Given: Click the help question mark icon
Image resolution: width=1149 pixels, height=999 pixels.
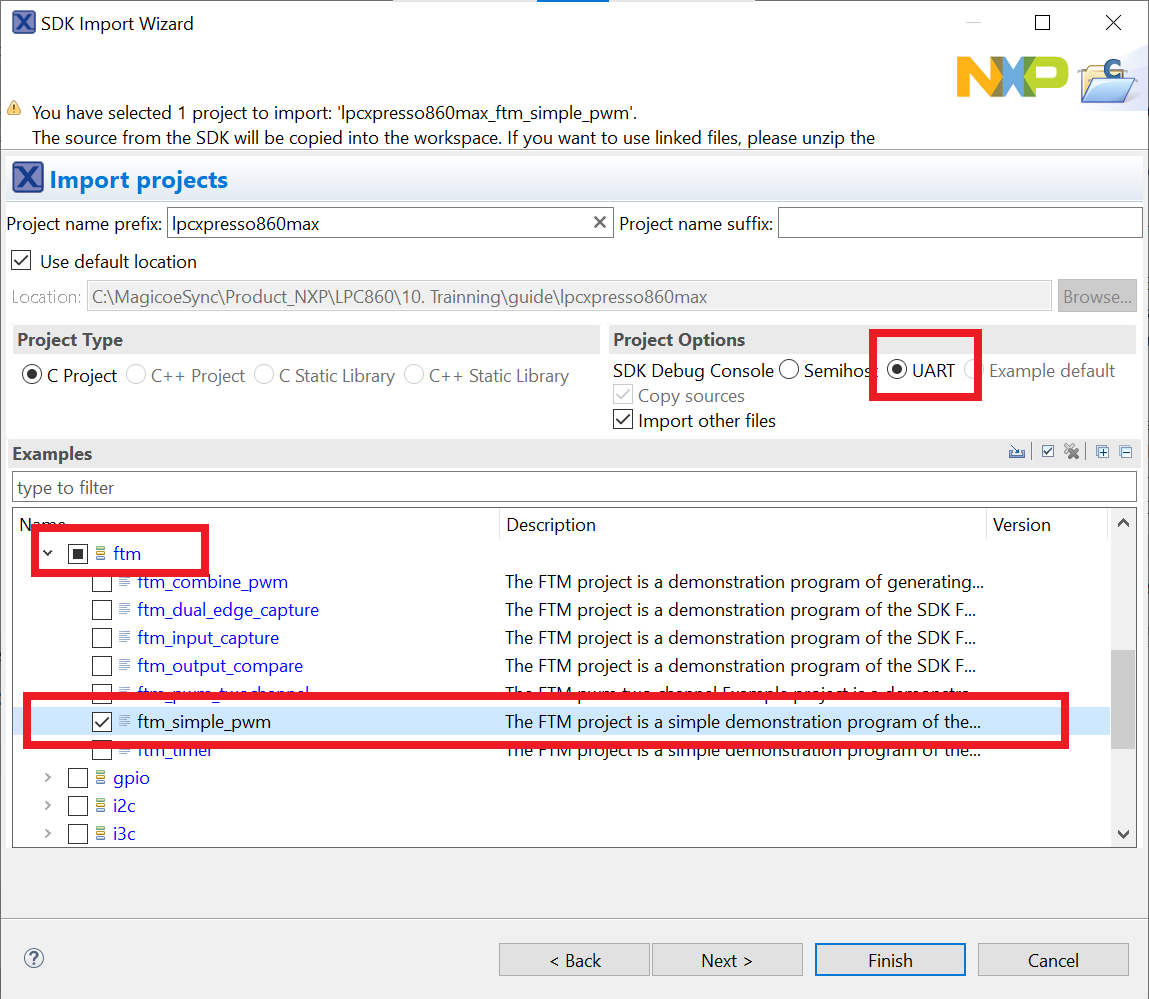Looking at the screenshot, I should [34, 959].
